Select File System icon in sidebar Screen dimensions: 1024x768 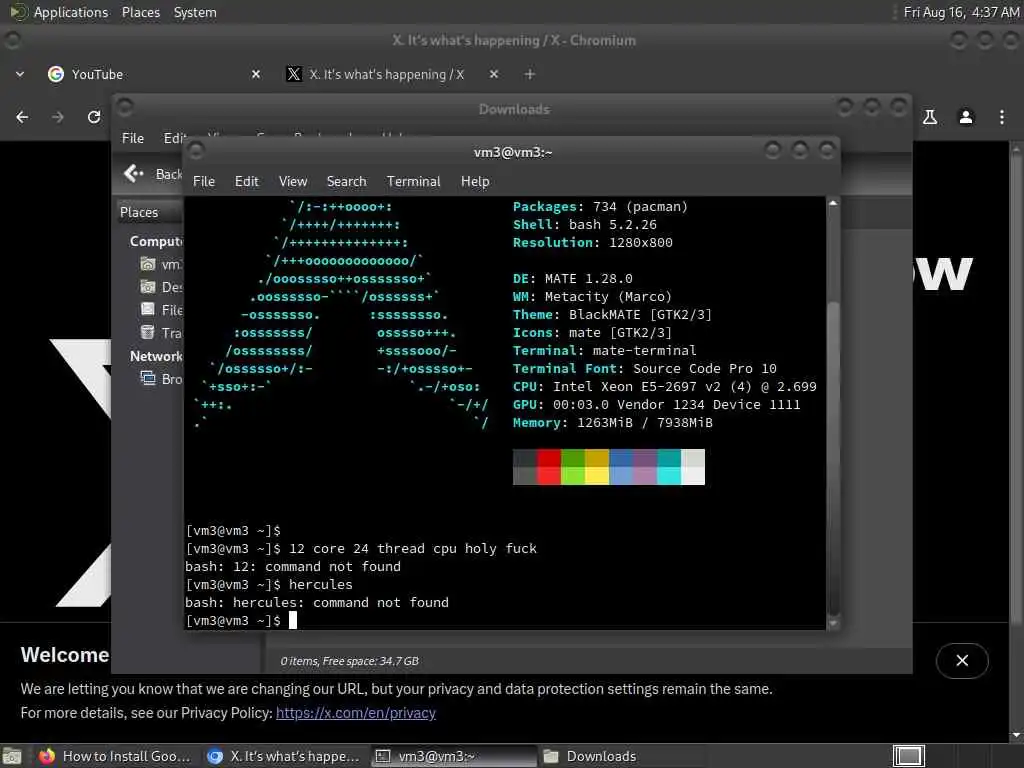tap(148, 310)
